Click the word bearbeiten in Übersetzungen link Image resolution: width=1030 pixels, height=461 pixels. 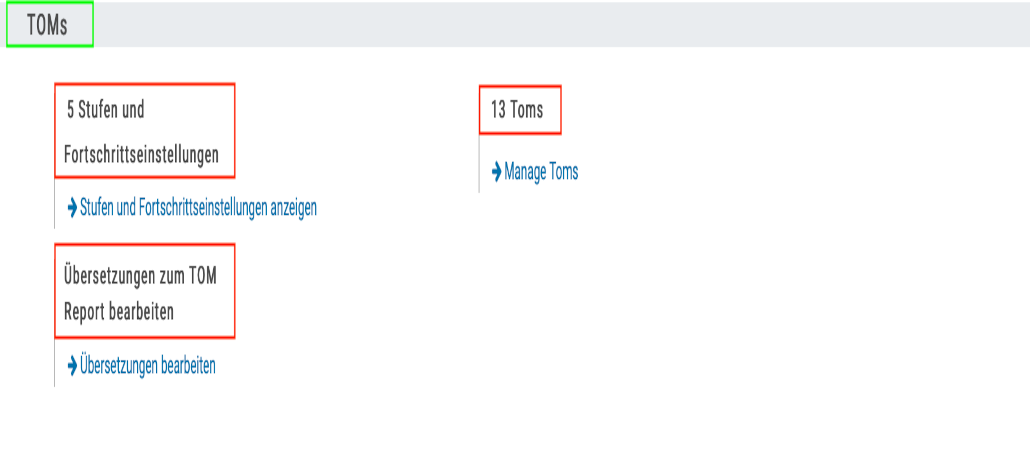[x=186, y=365]
